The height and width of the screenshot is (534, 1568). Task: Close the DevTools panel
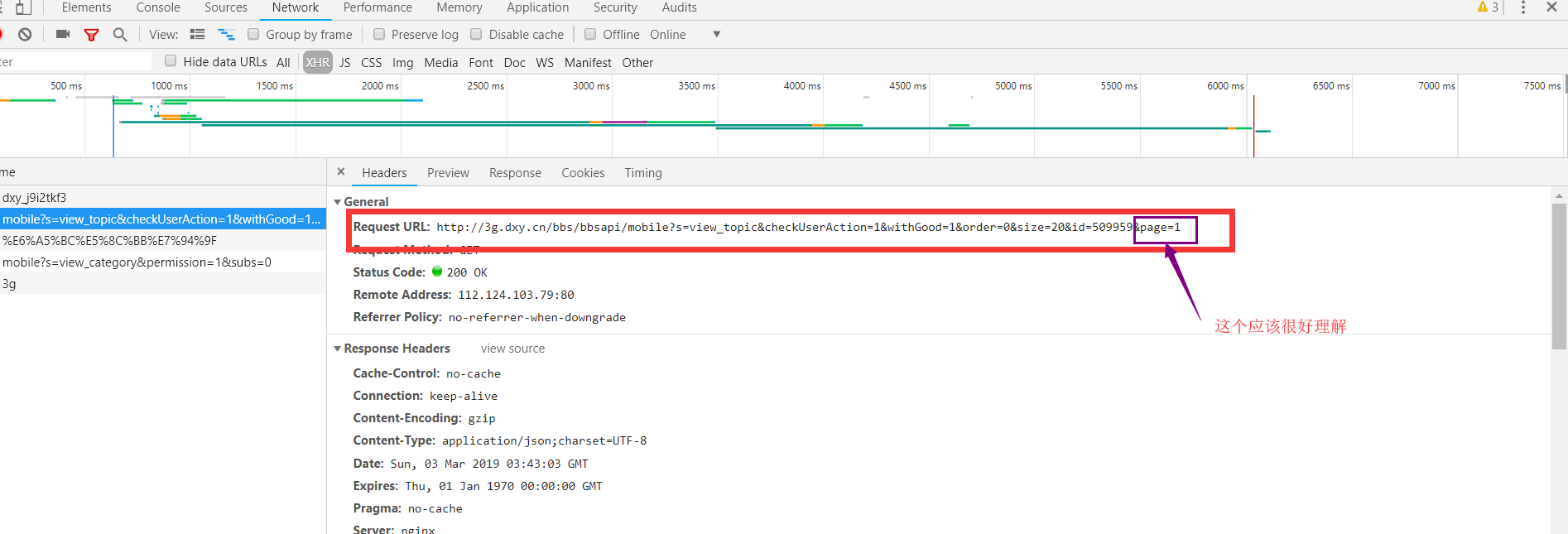[1551, 7]
